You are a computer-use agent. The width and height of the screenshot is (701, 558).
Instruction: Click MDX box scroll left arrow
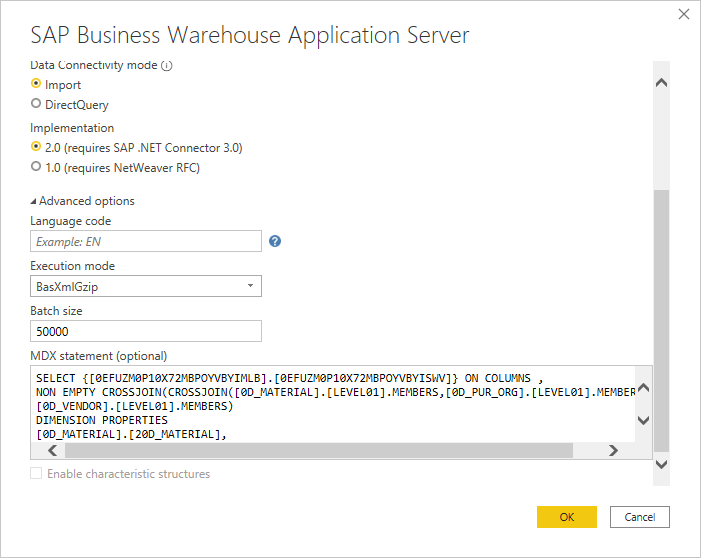52,451
